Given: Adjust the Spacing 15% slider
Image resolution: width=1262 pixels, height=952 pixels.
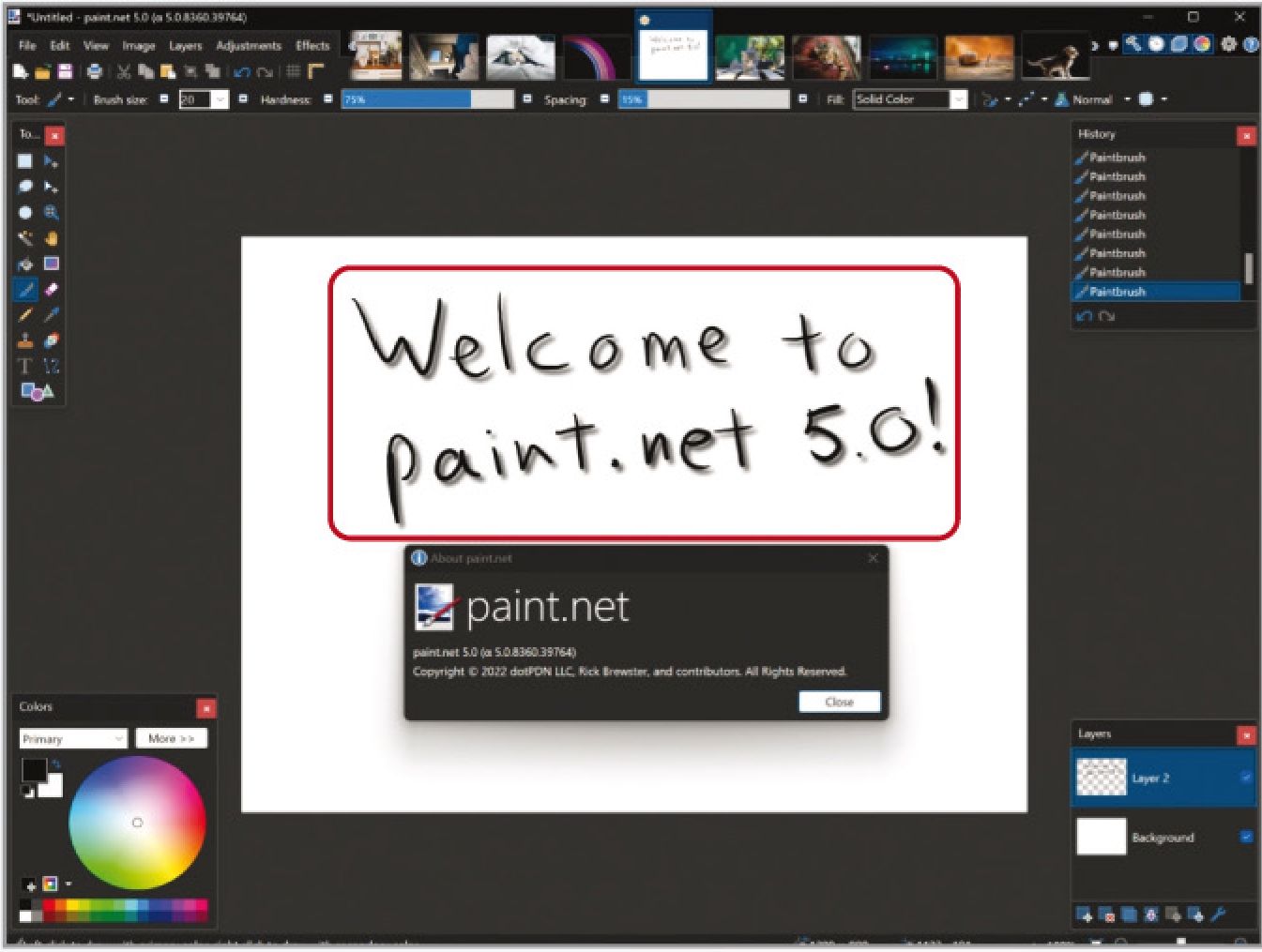Looking at the screenshot, I should [x=704, y=99].
